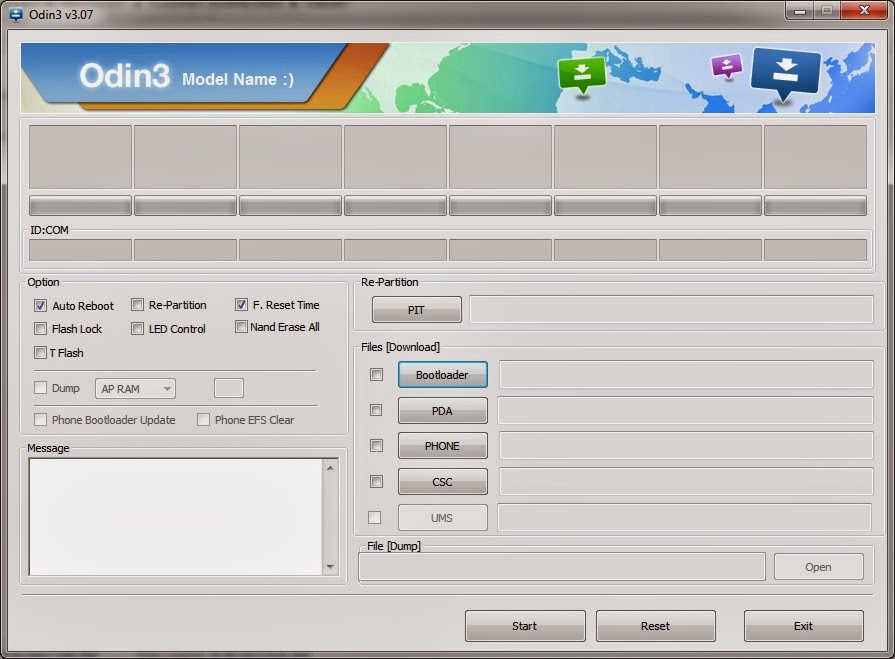Choose a PDA file via PDA button
This screenshot has height=659, width=895.
(442, 411)
